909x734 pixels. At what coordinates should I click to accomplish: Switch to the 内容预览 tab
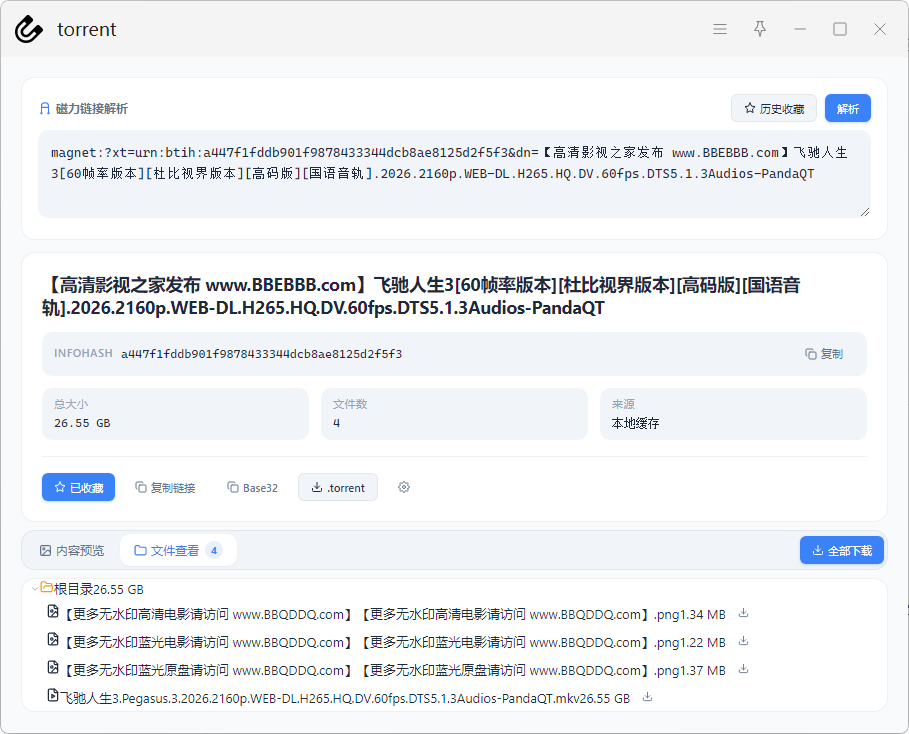pos(72,550)
